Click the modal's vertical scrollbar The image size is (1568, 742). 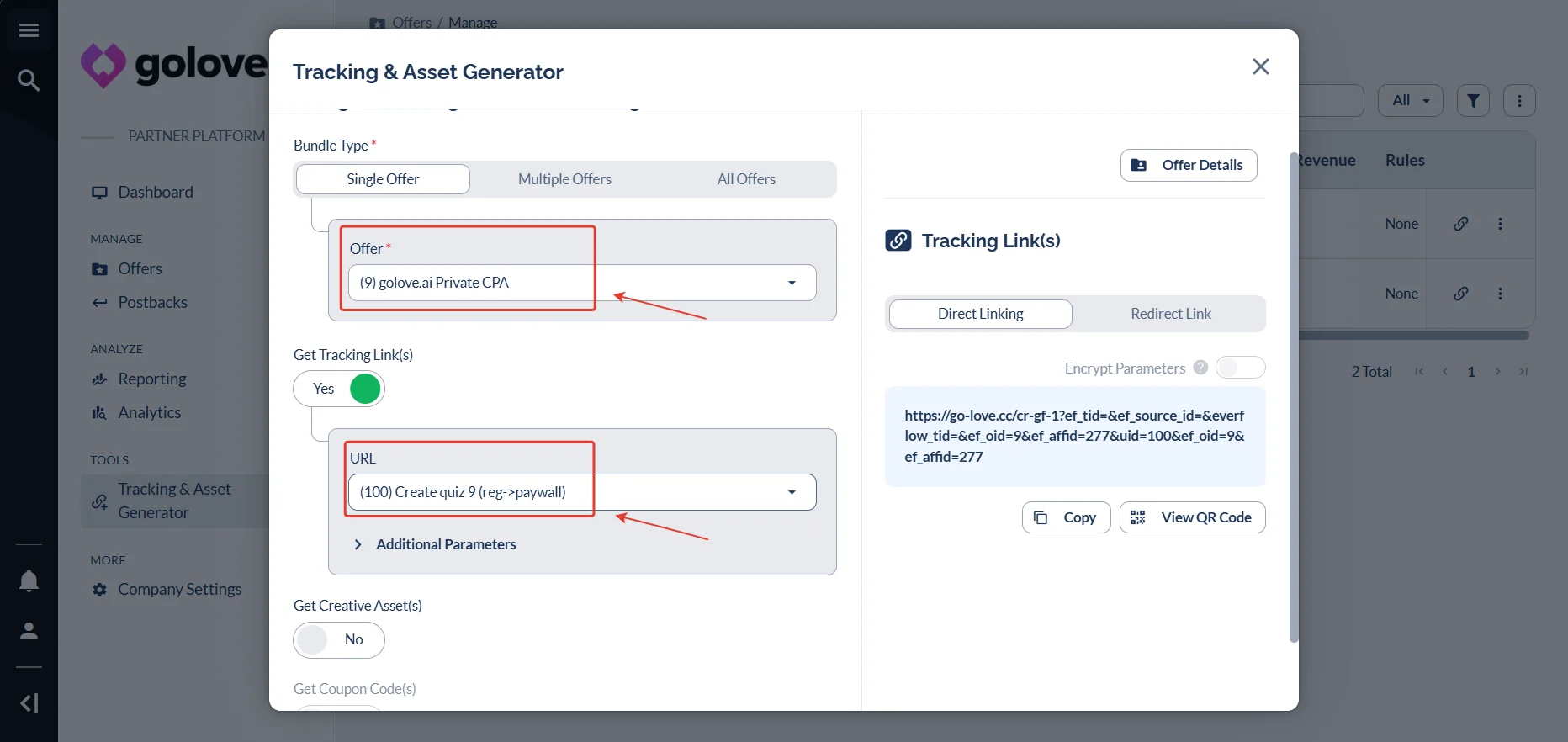[1294, 397]
